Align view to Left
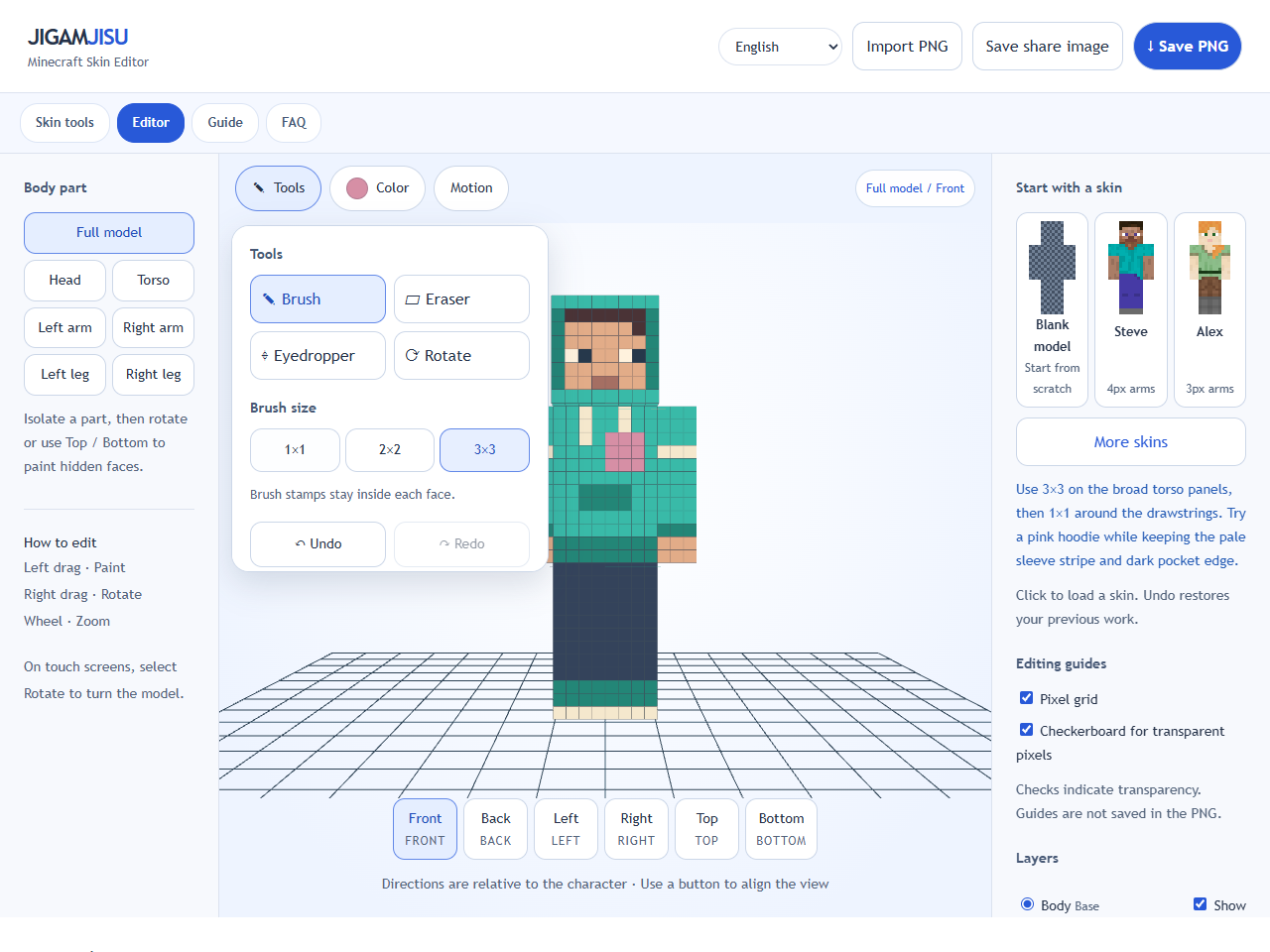Screen dimensions: 1270x952 tap(566, 829)
